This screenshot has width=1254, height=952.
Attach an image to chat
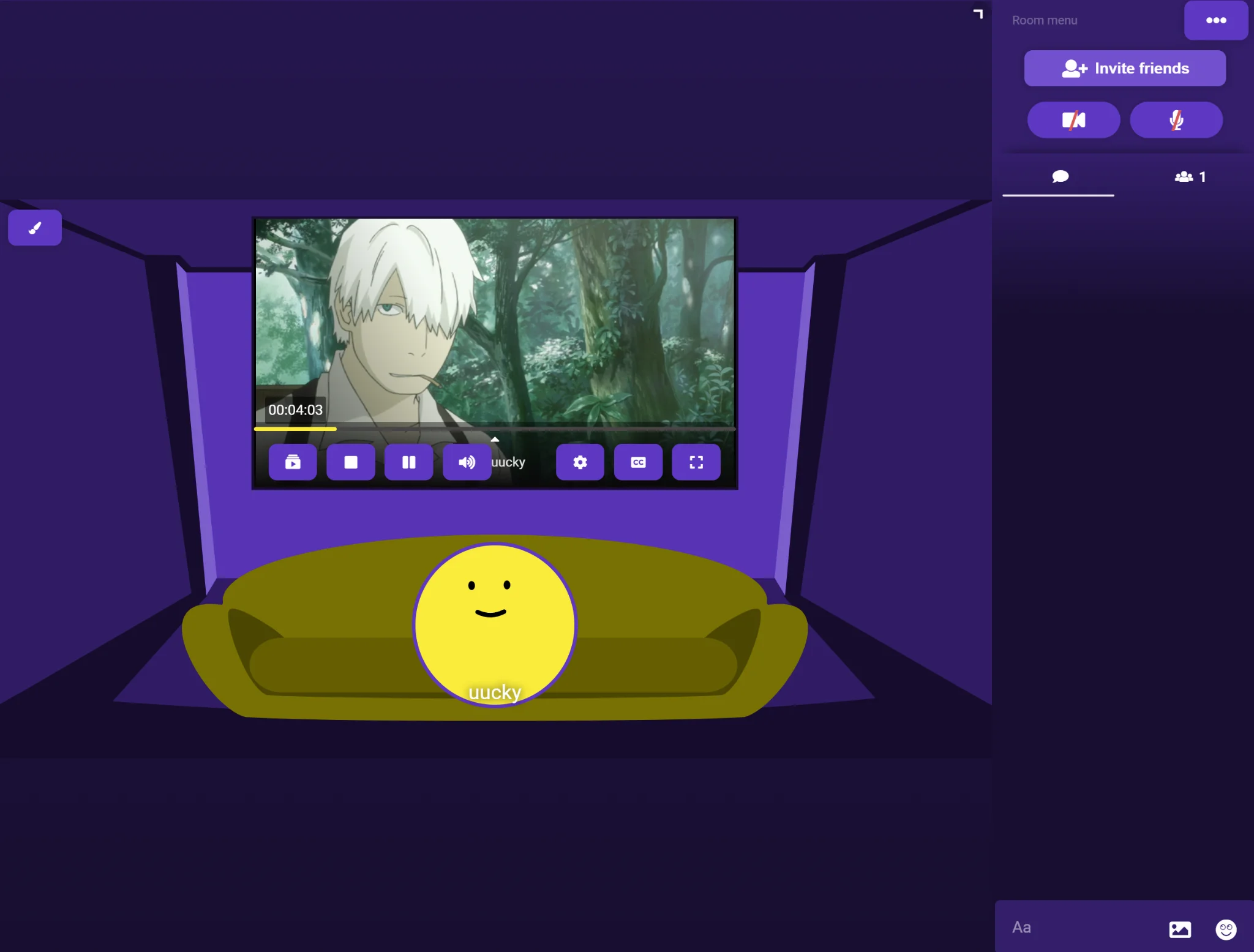pos(1179,929)
